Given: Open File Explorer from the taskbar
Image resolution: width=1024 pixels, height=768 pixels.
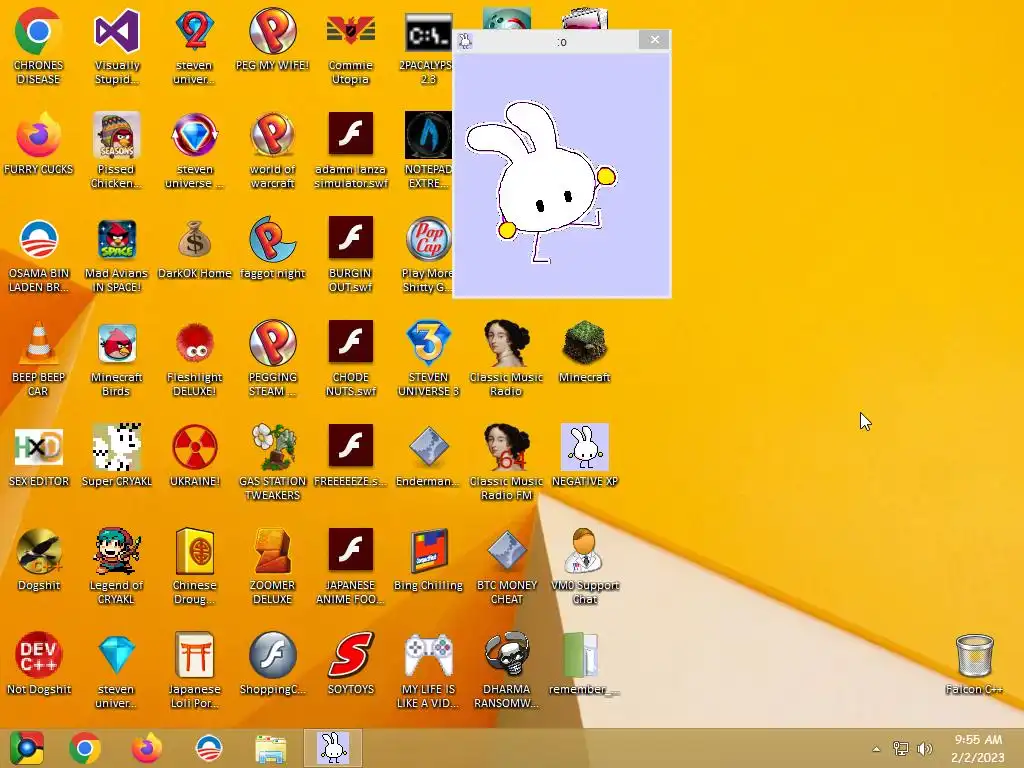Looking at the screenshot, I should pyautogui.click(x=270, y=748).
